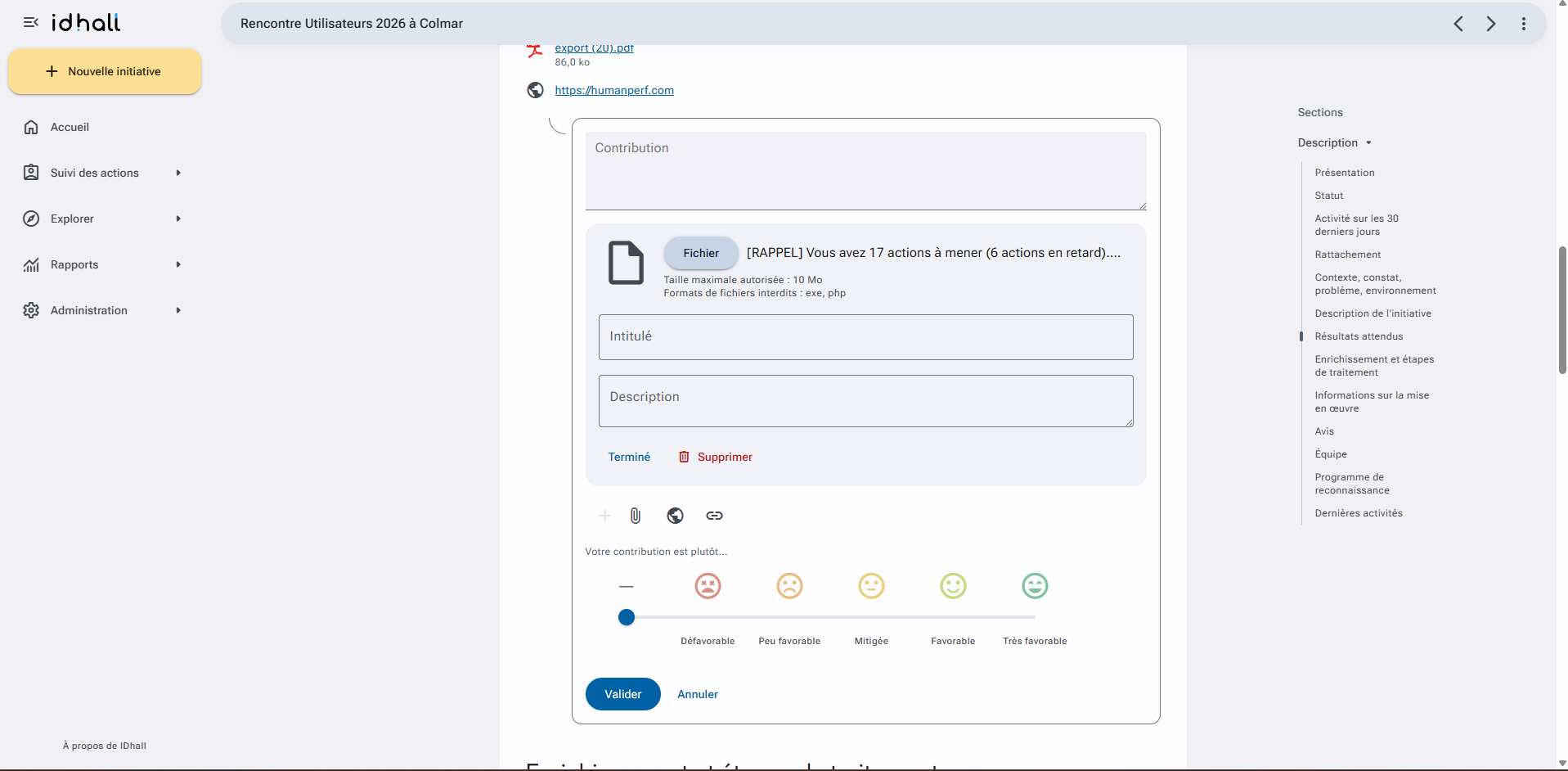Jump to Présentation section
Screen dimensions: 1568x771
pos(1345,173)
